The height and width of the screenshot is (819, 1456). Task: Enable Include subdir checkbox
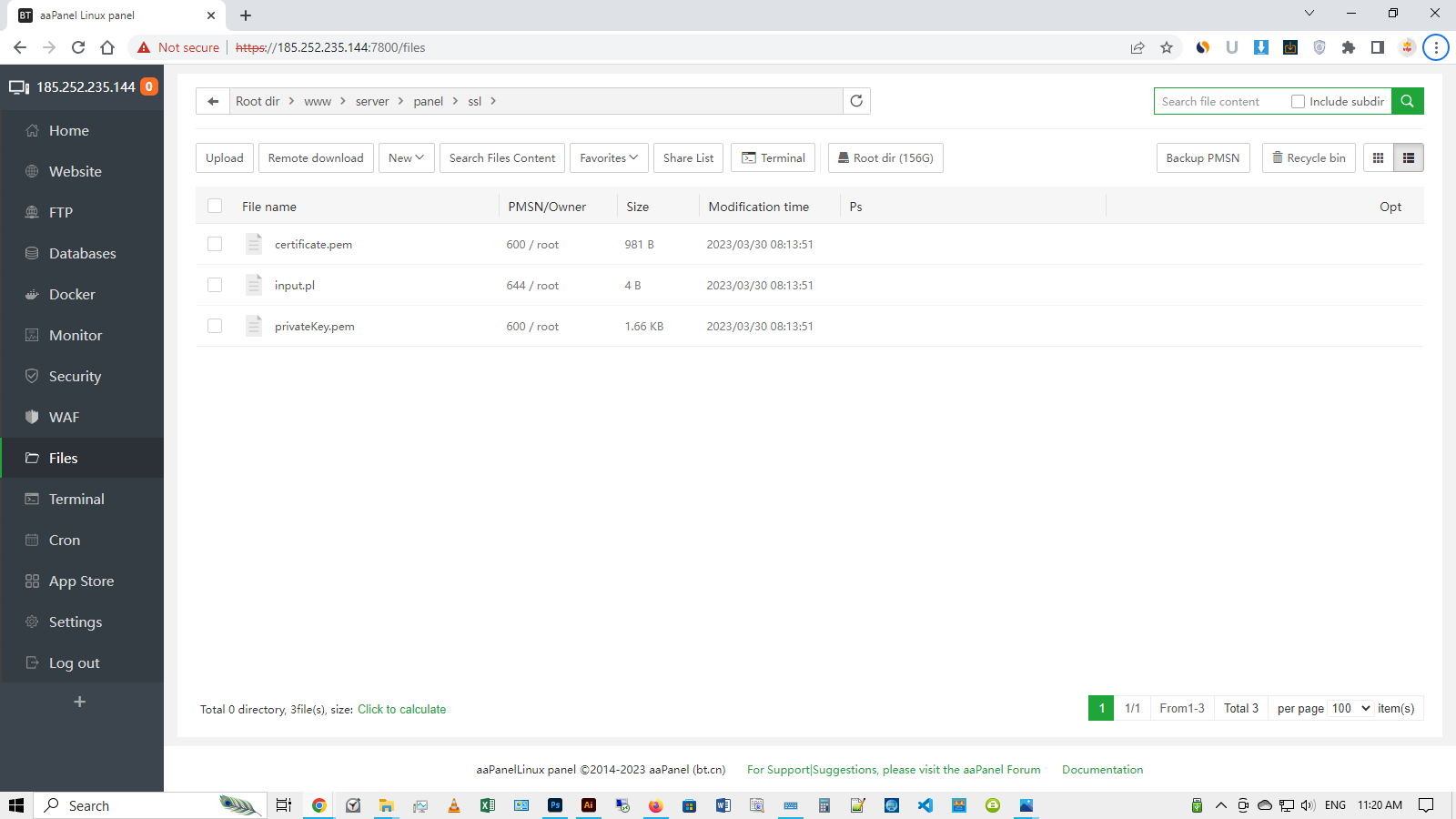(x=1299, y=102)
